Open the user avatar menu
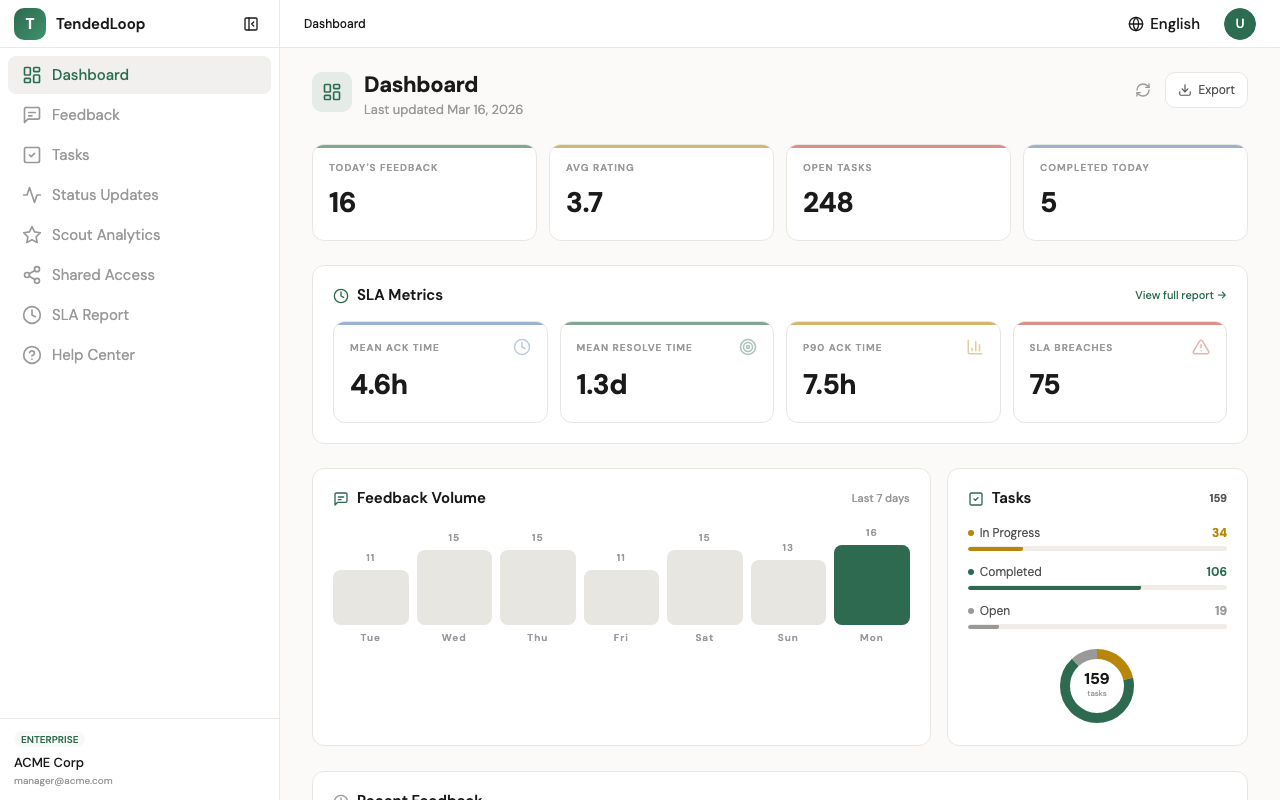This screenshot has height=800, width=1280. (x=1240, y=23)
